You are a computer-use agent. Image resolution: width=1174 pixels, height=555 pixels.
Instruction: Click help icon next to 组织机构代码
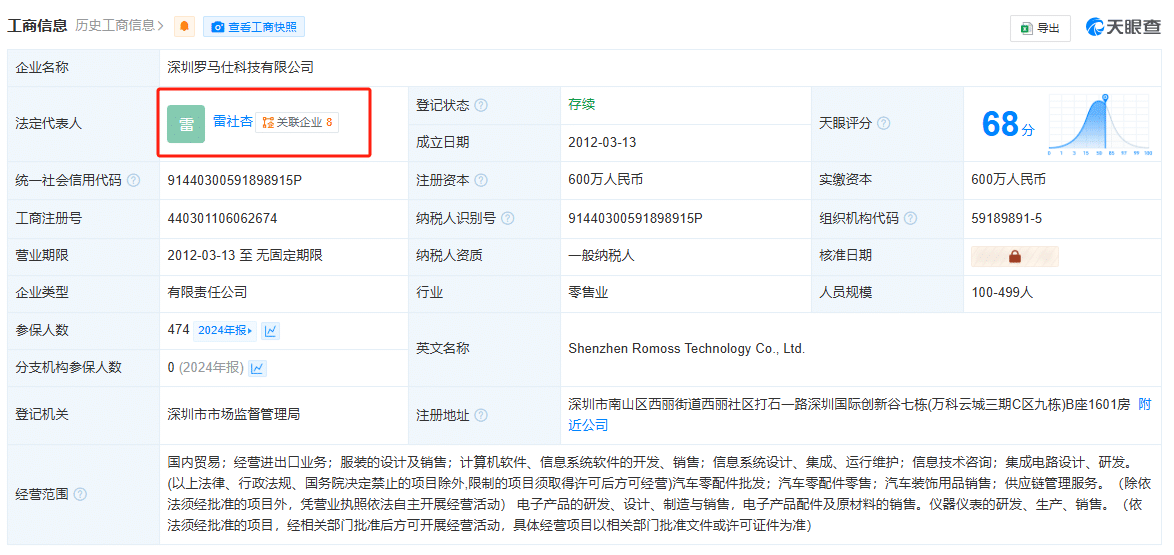point(910,219)
